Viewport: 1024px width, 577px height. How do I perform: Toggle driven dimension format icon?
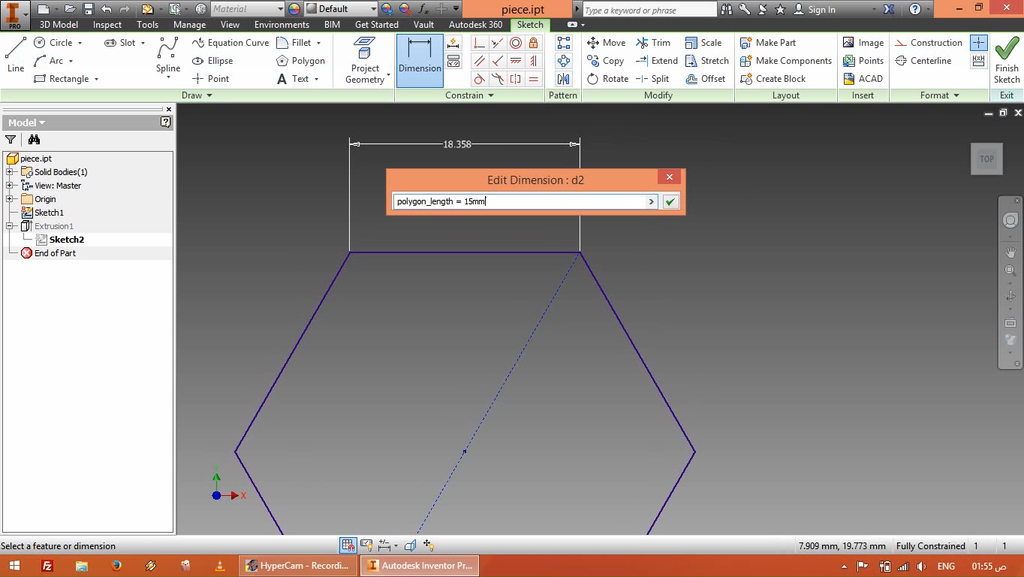point(978,61)
